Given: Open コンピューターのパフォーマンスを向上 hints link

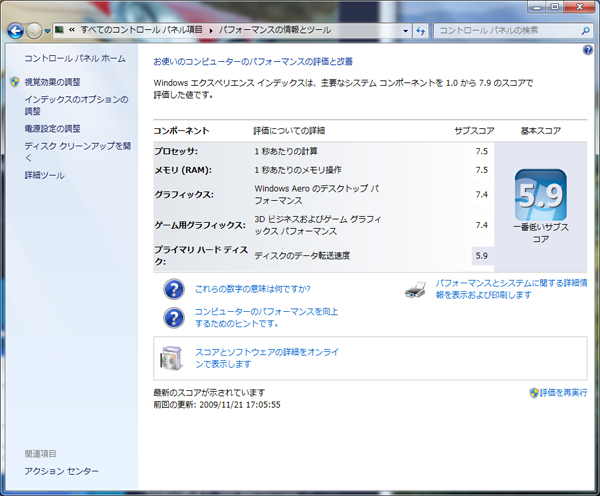Looking at the screenshot, I should [x=266, y=318].
